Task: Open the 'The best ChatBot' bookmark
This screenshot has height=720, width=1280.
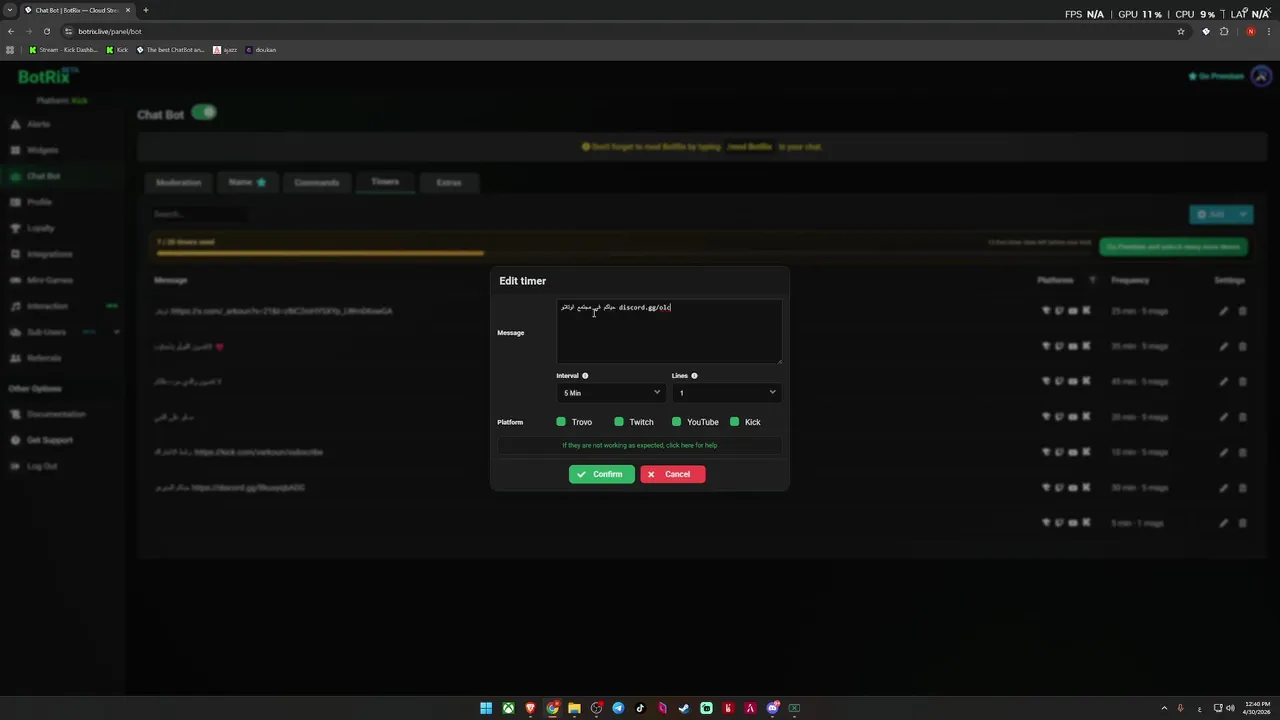Action: pyautogui.click(x=170, y=50)
